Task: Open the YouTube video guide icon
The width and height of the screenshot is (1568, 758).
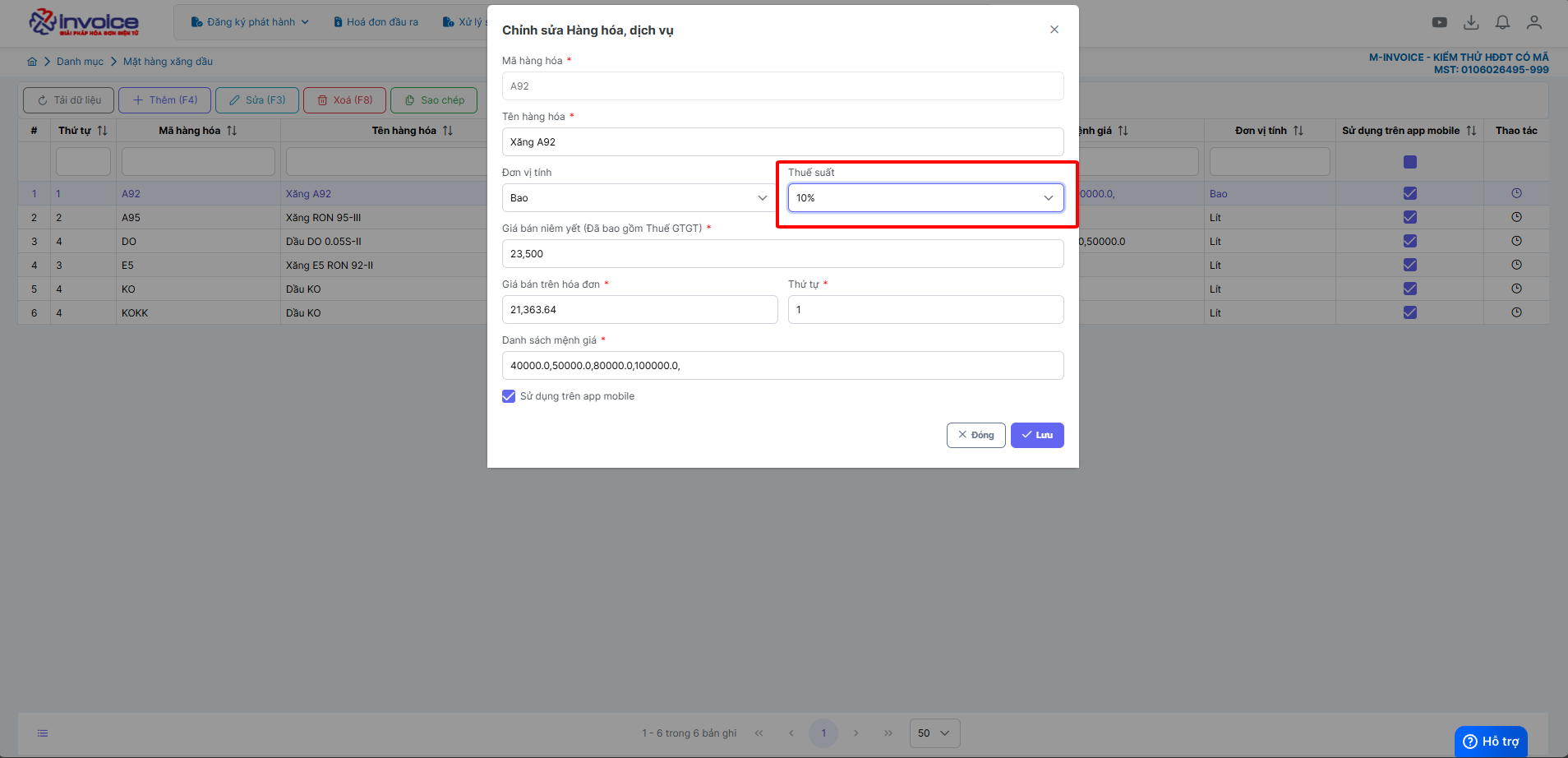Action: (1440, 22)
